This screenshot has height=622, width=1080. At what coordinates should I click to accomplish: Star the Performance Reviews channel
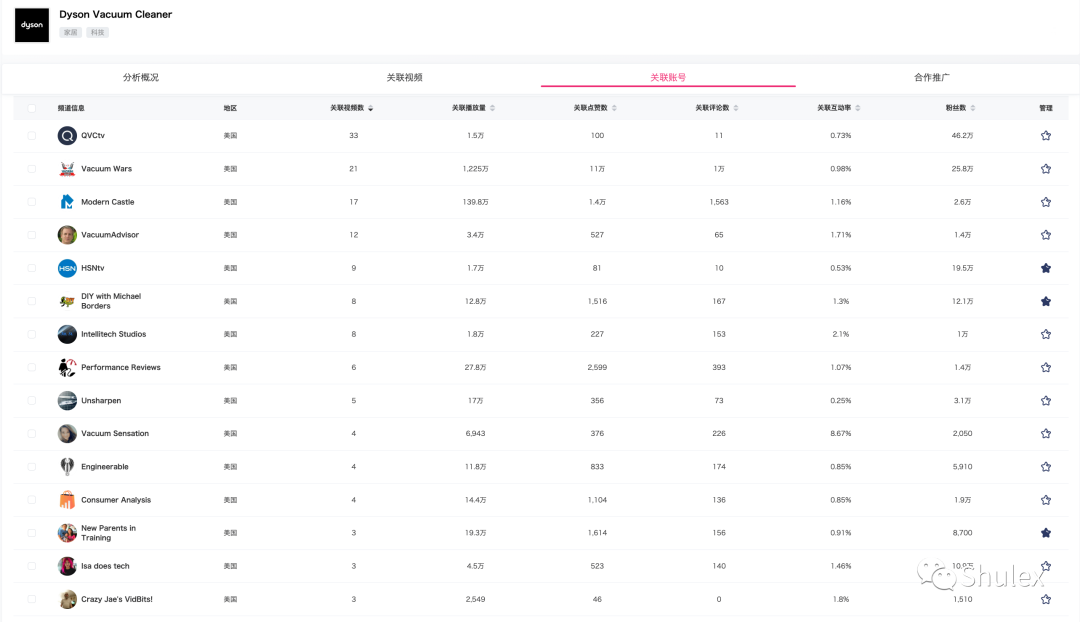1046,367
